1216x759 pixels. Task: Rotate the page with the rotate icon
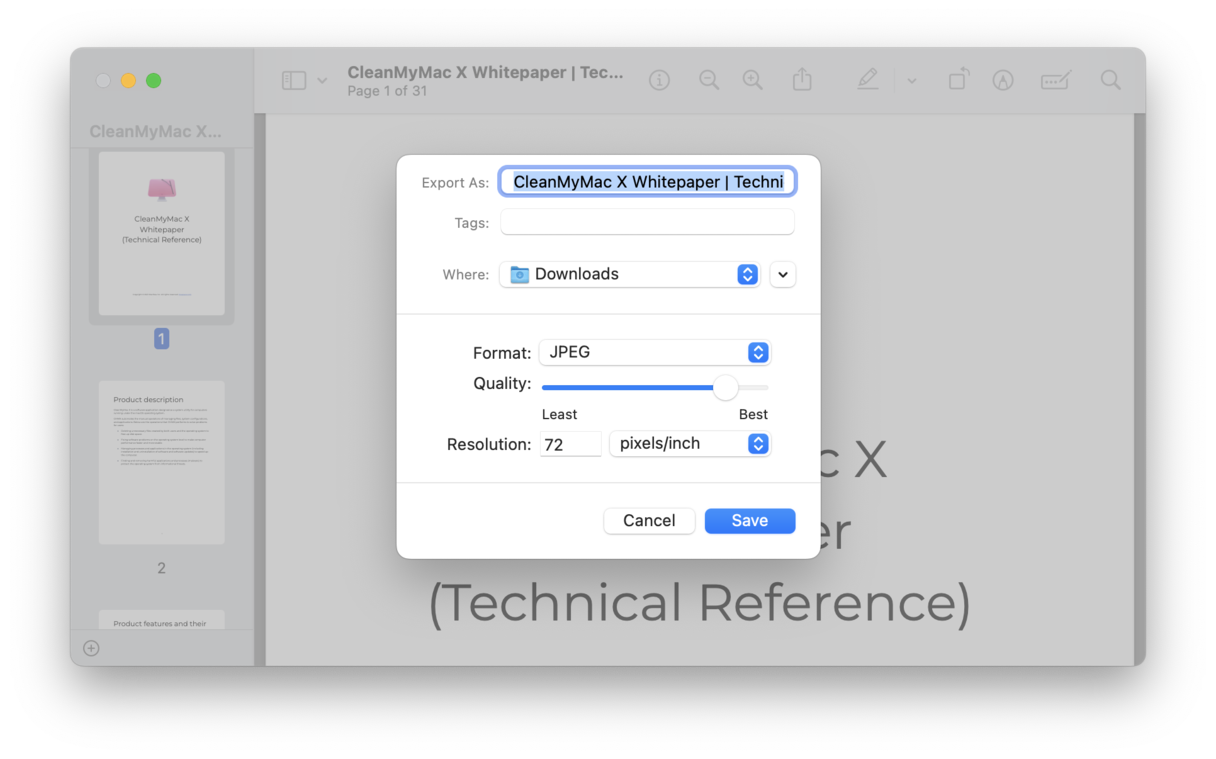click(958, 79)
